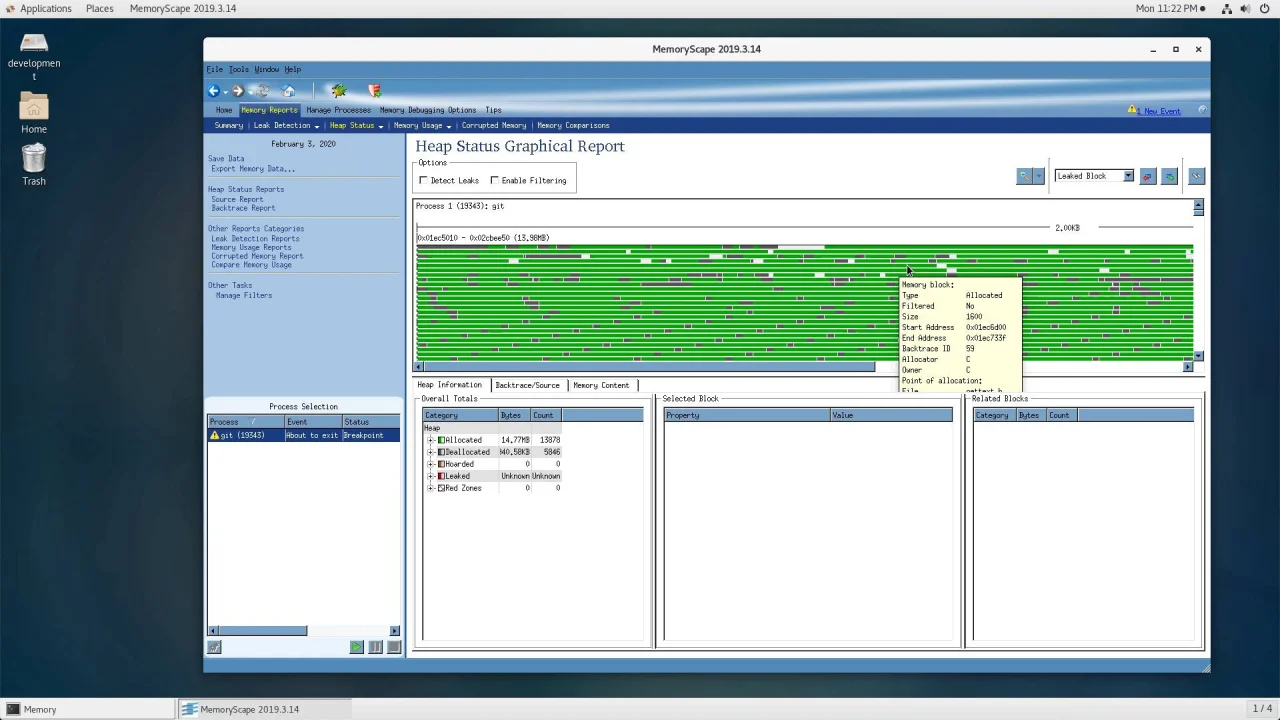Expand the Allocated heap category
Viewport: 1280px width, 720px height.
pos(431,440)
